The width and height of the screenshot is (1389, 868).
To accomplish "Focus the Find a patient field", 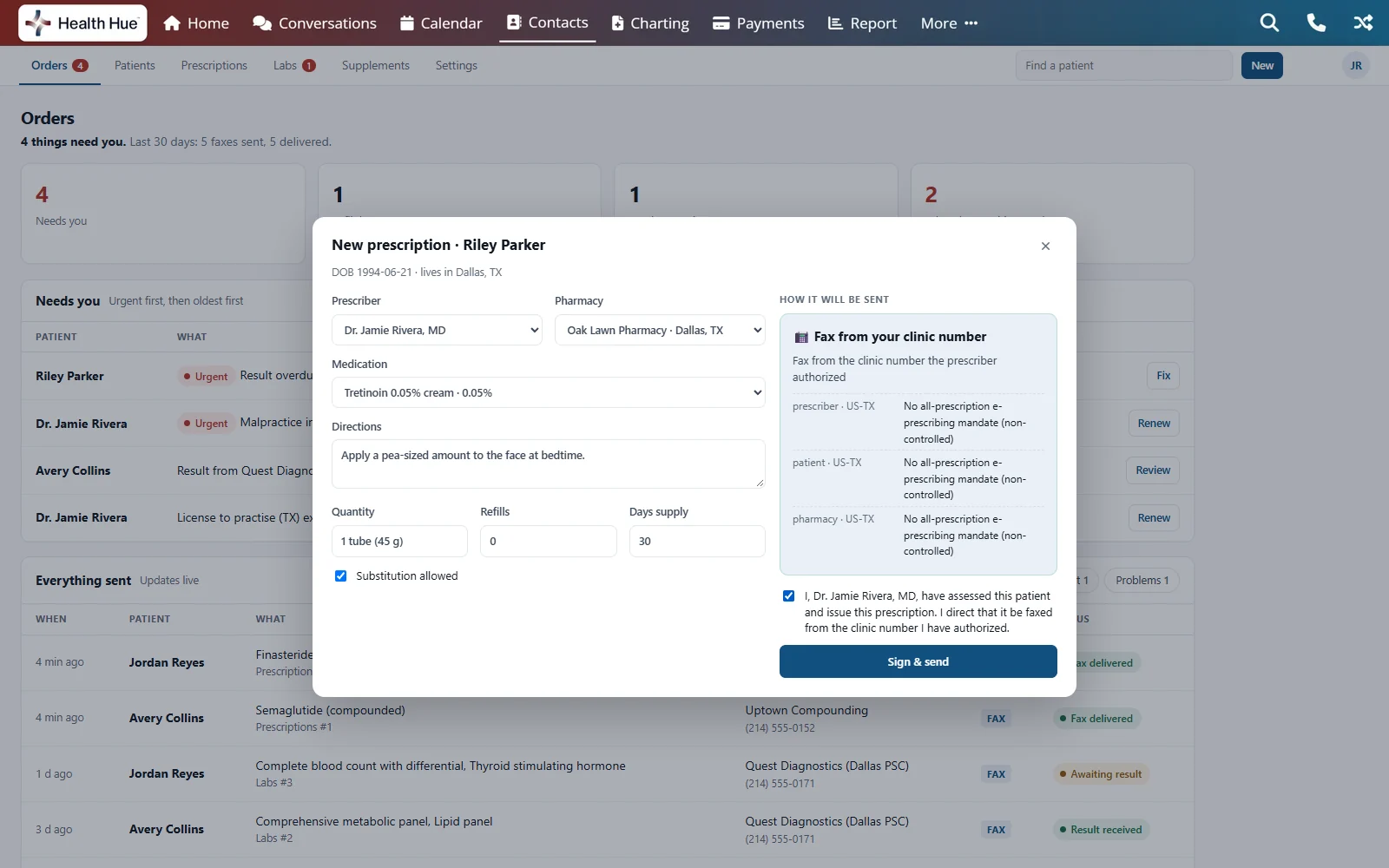I will tap(1124, 66).
